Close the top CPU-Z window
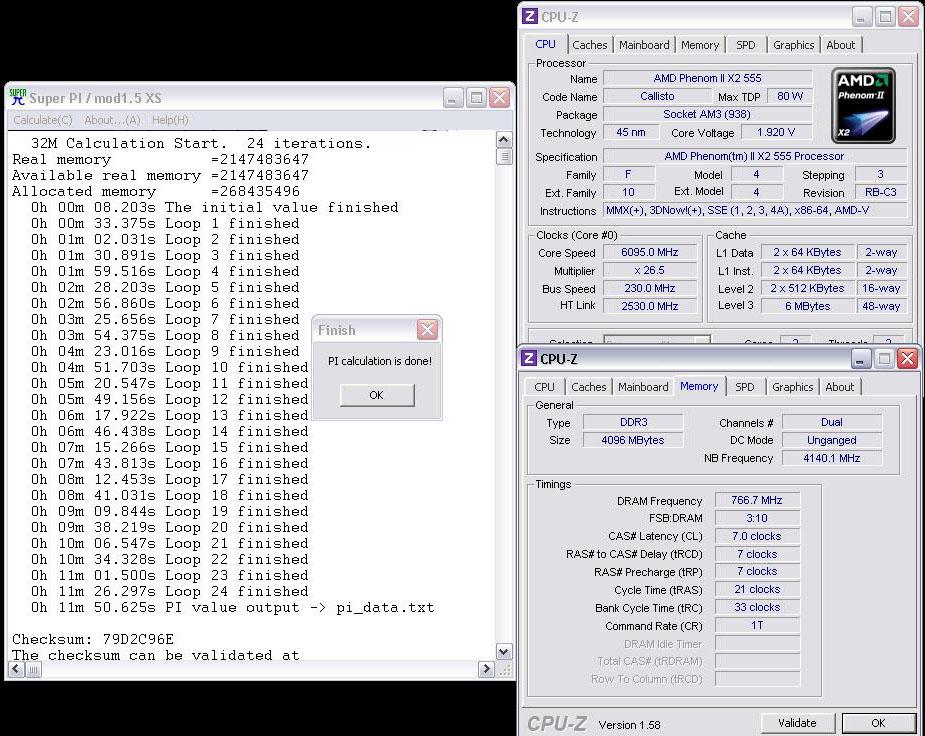925x736 pixels. click(908, 17)
